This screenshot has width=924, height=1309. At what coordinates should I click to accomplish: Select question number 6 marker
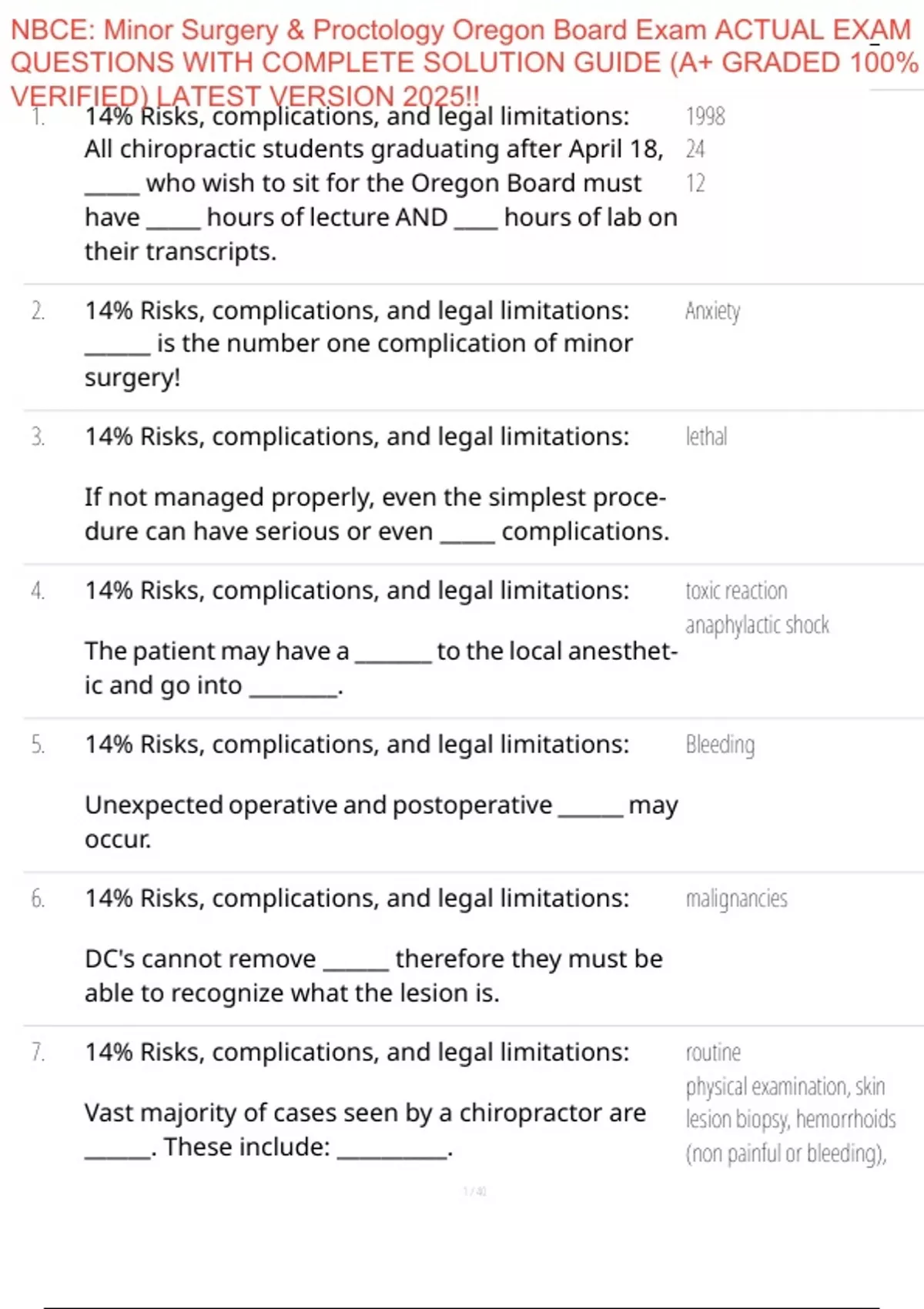[x=38, y=899]
